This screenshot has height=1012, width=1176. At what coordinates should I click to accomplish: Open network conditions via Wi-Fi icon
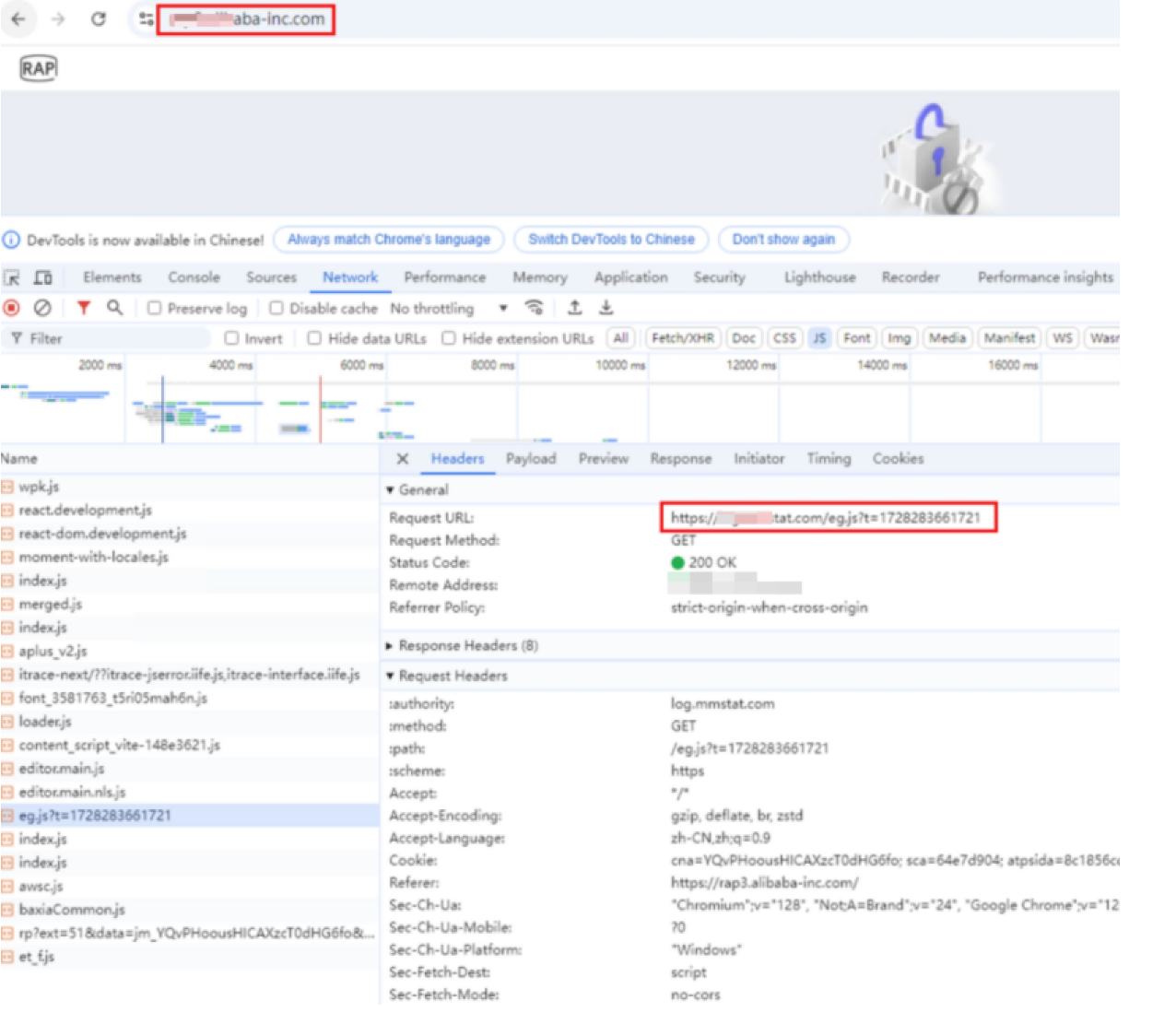pos(534,308)
